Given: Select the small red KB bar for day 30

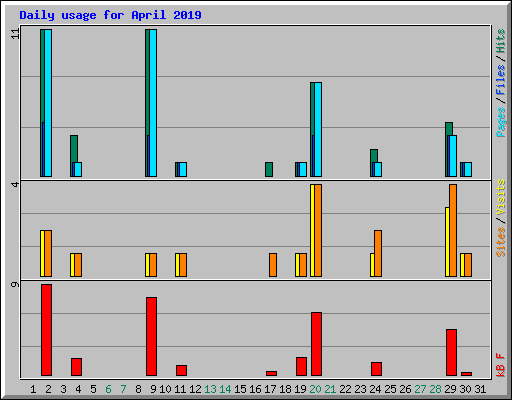Looking at the screenshot, I should (x=467, y=374).
